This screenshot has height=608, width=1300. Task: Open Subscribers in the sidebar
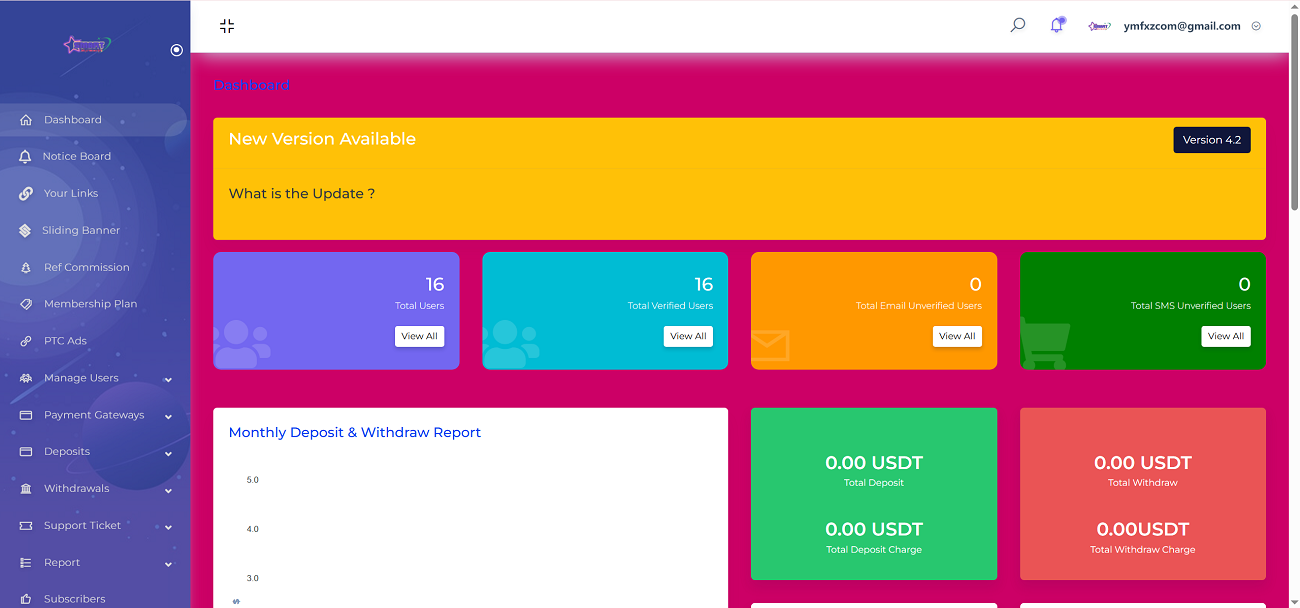[74, 599]
